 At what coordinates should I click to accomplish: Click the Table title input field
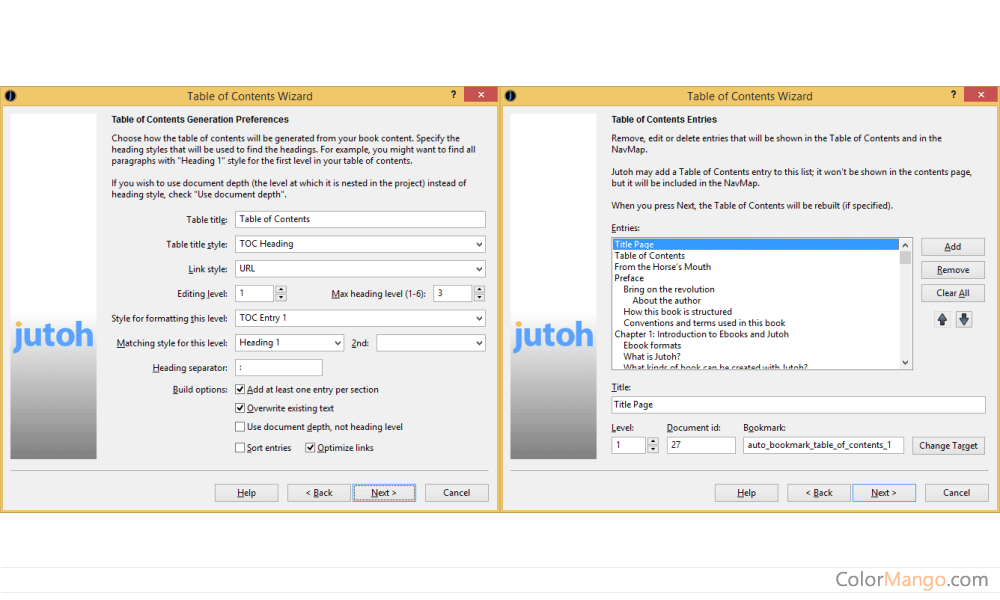coord(360,219)
